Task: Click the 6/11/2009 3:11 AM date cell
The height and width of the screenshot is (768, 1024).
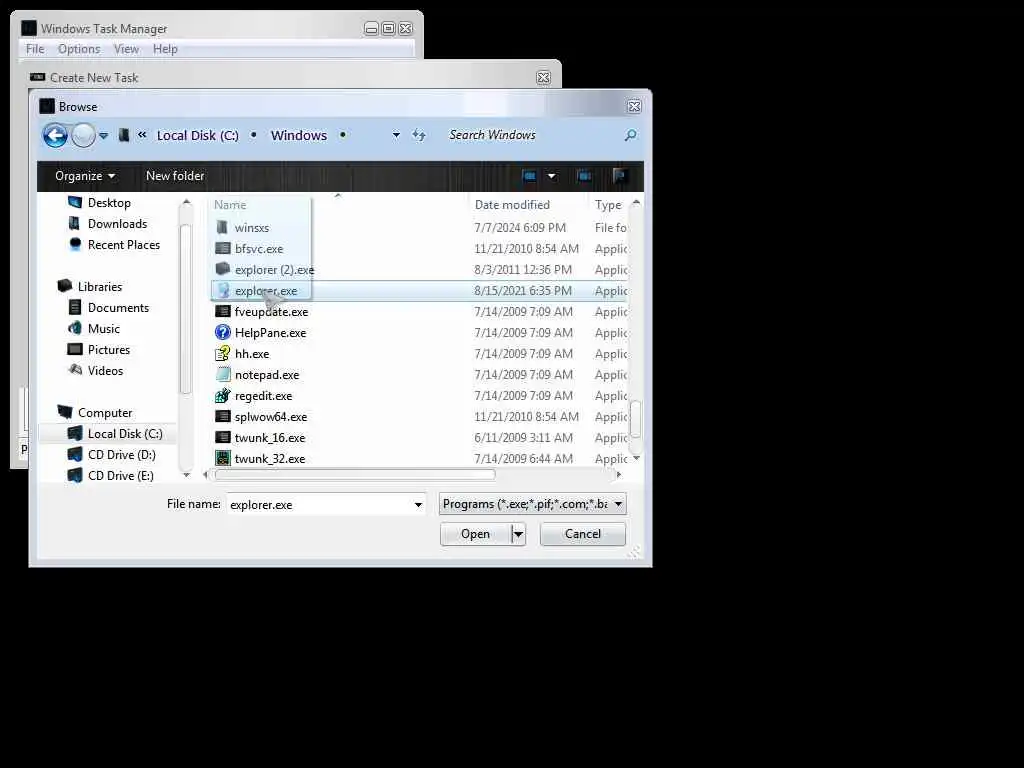Action: [x=523, y=437]
